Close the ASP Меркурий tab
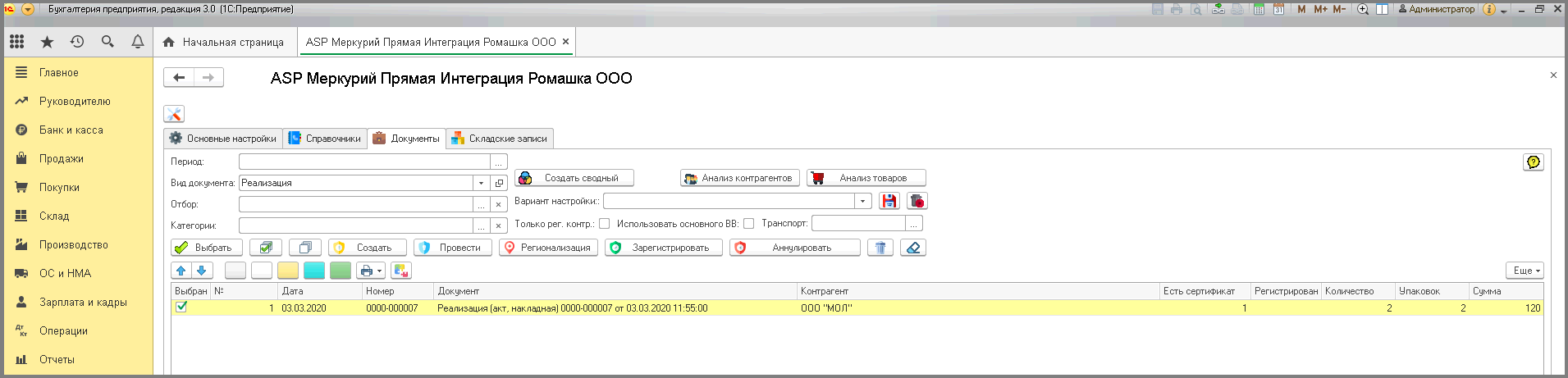 click(x=565, y=41)
